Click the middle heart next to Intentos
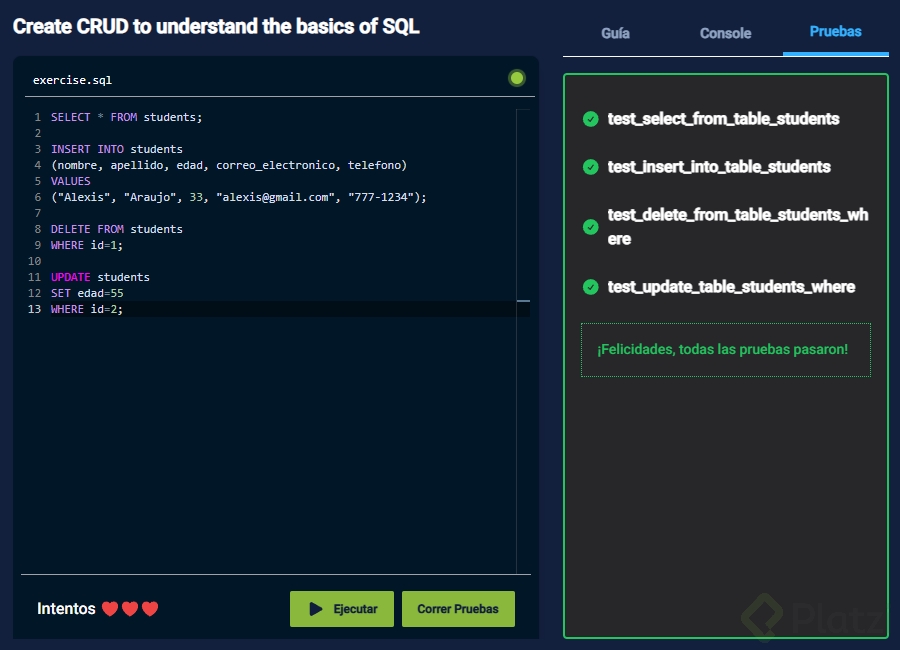 (130, 609)
